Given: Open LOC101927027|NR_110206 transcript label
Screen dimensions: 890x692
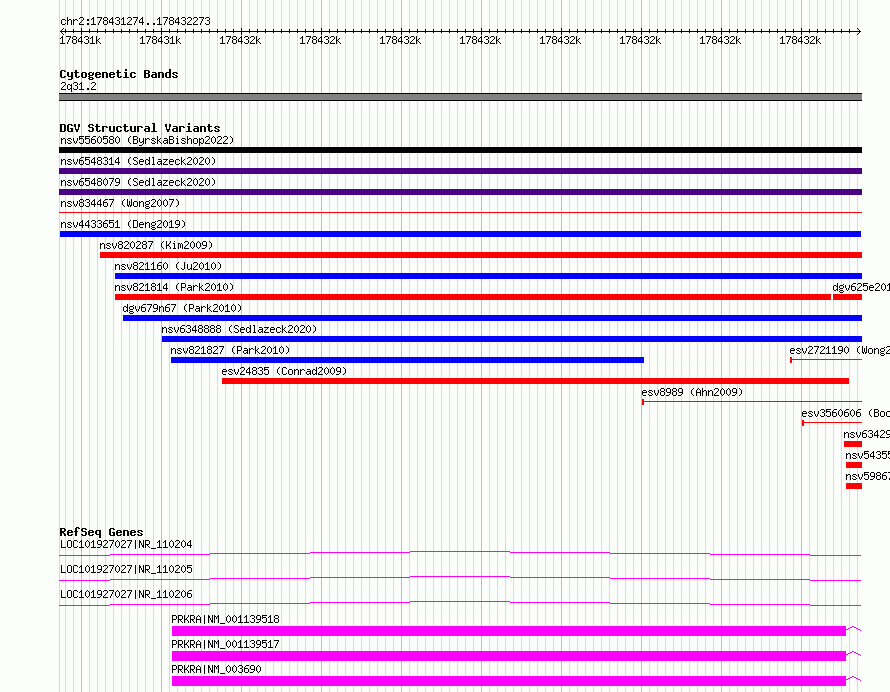Looking at the screenshot, I should (x=126, y=594).
